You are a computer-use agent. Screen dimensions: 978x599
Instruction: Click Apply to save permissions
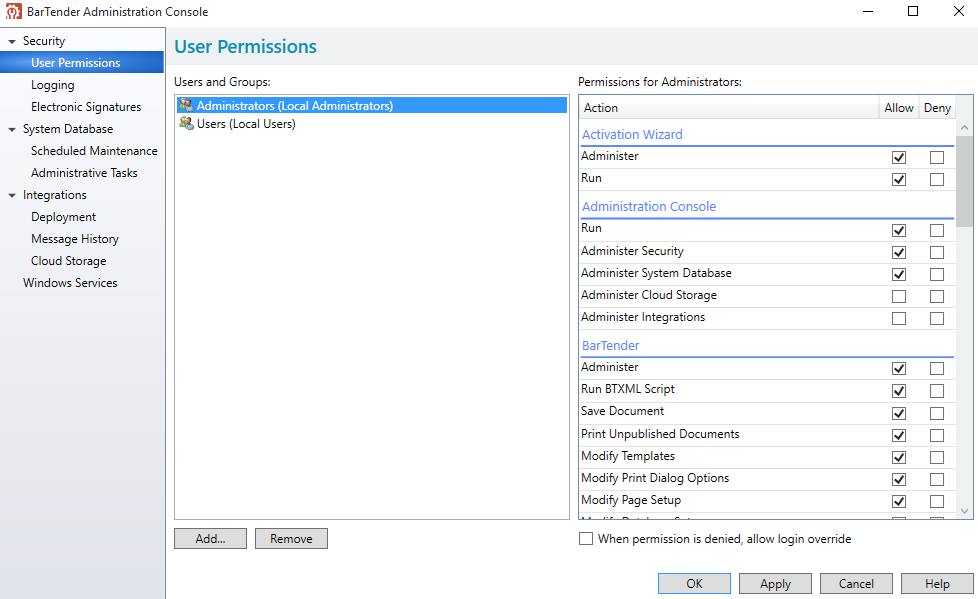(x=775, y=583)
